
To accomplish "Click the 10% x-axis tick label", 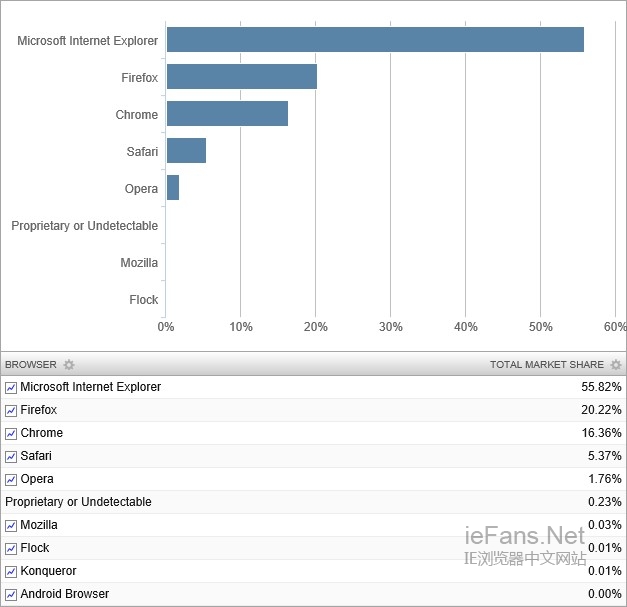I will [x=241, y=327].
